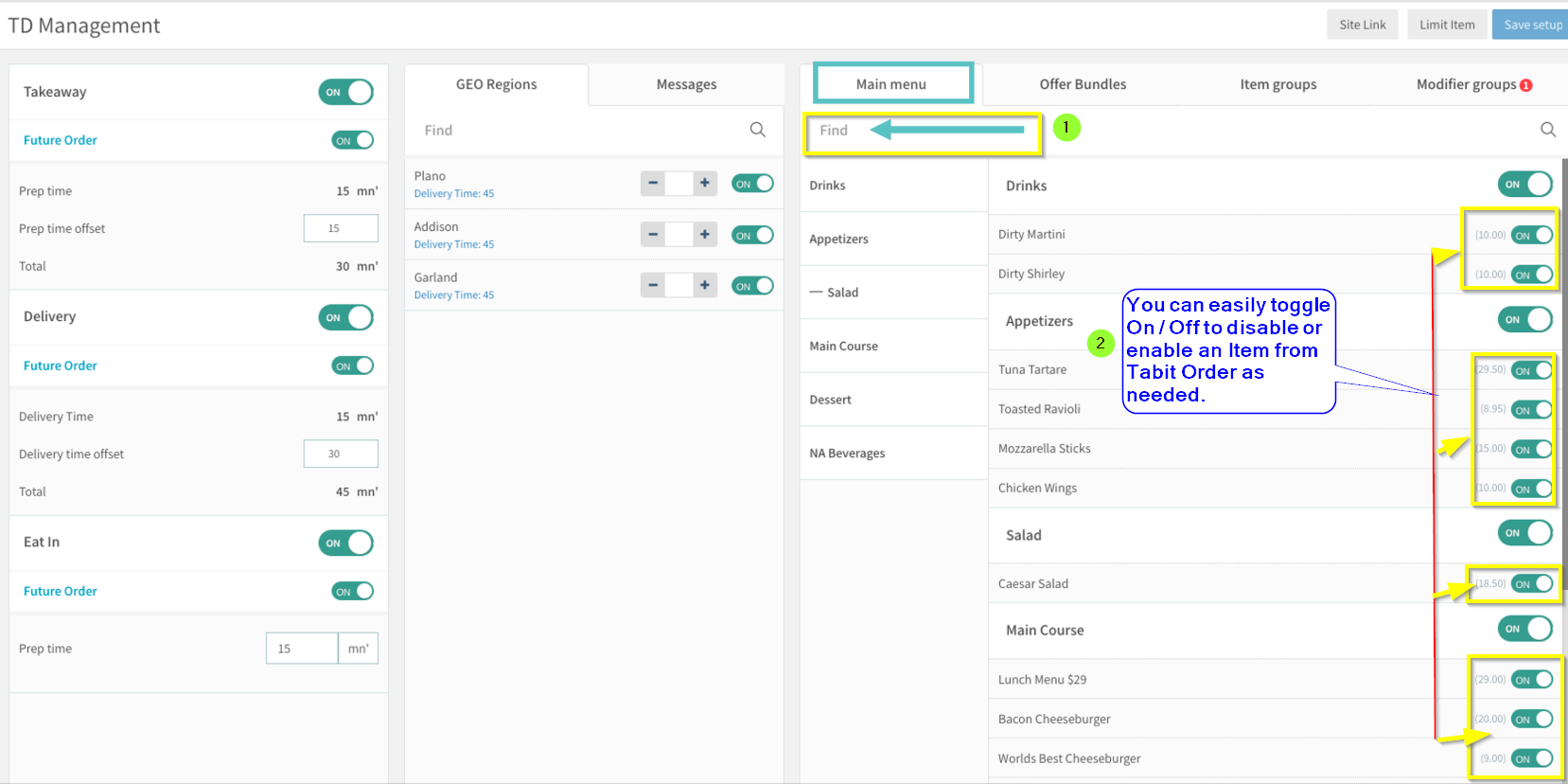This screenshot has width=1568, height=784.
Task: Click the Delivery time offset input field
Action: tap(340, 454)
